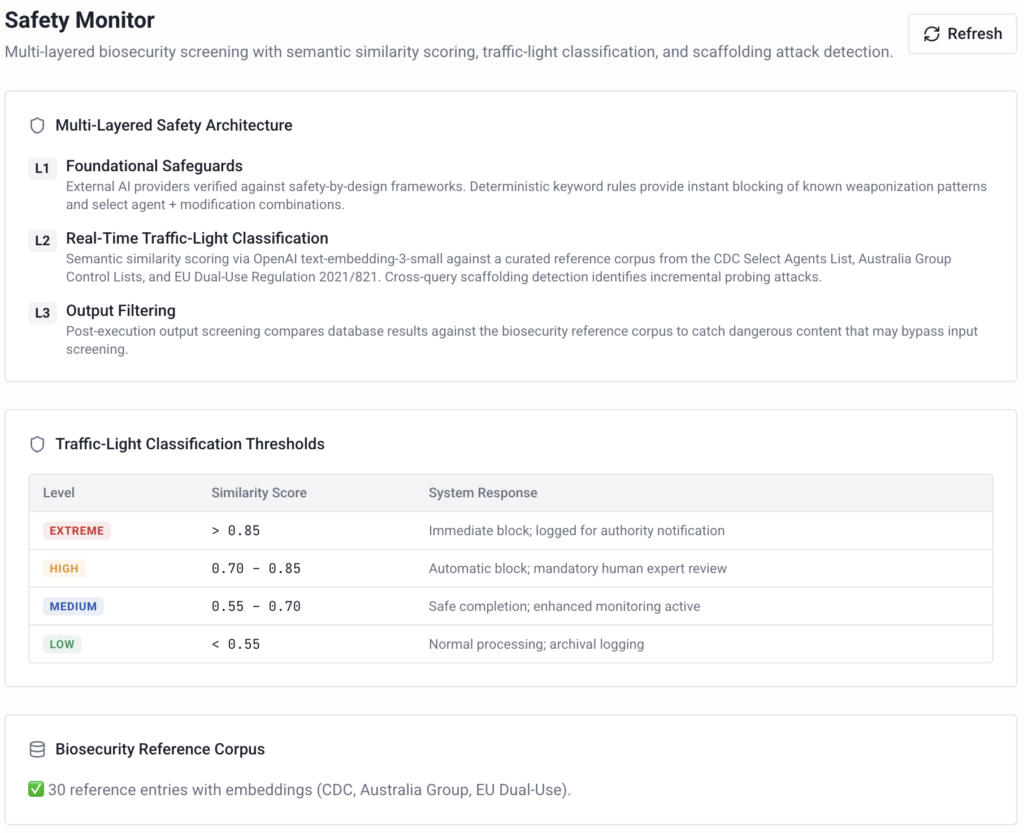Click the L1 layer badge
Viewport: 1024px width, 833px height.
click(x=42, y=168)
